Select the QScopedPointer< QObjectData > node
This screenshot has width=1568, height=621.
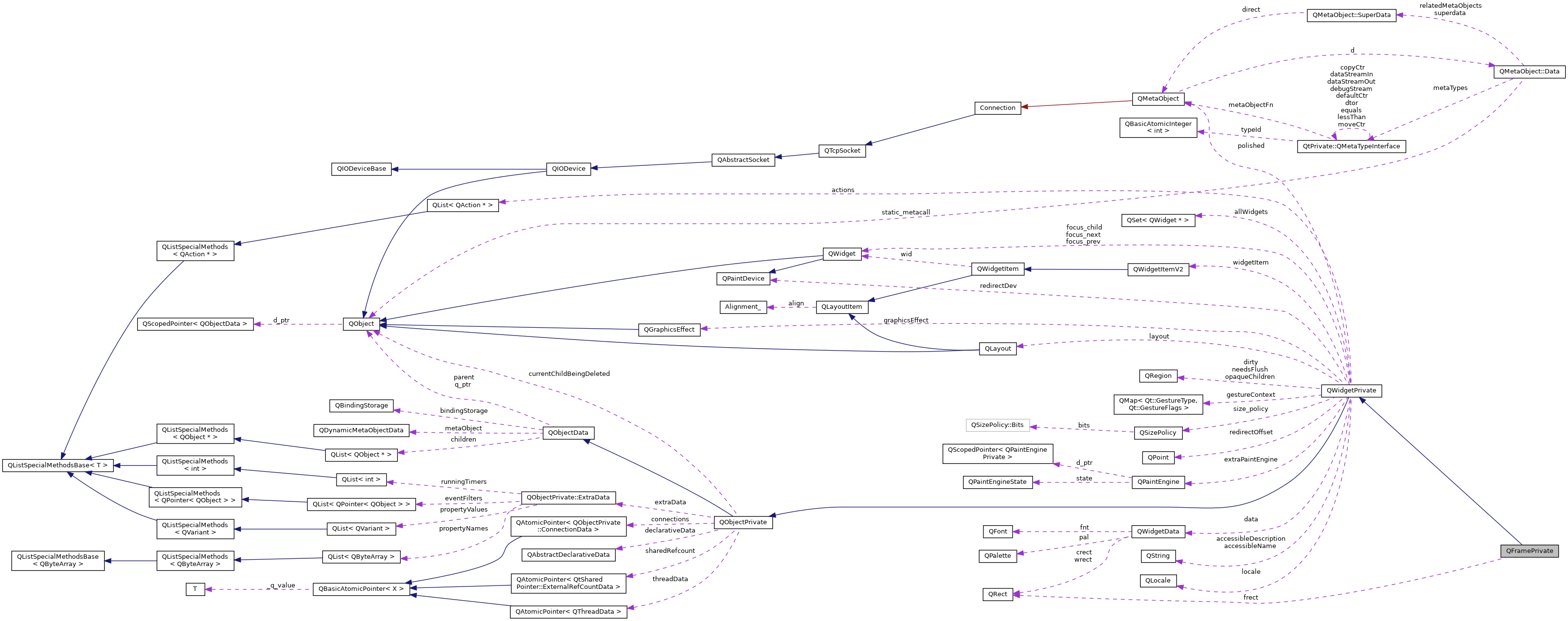[x=195, y=324]
